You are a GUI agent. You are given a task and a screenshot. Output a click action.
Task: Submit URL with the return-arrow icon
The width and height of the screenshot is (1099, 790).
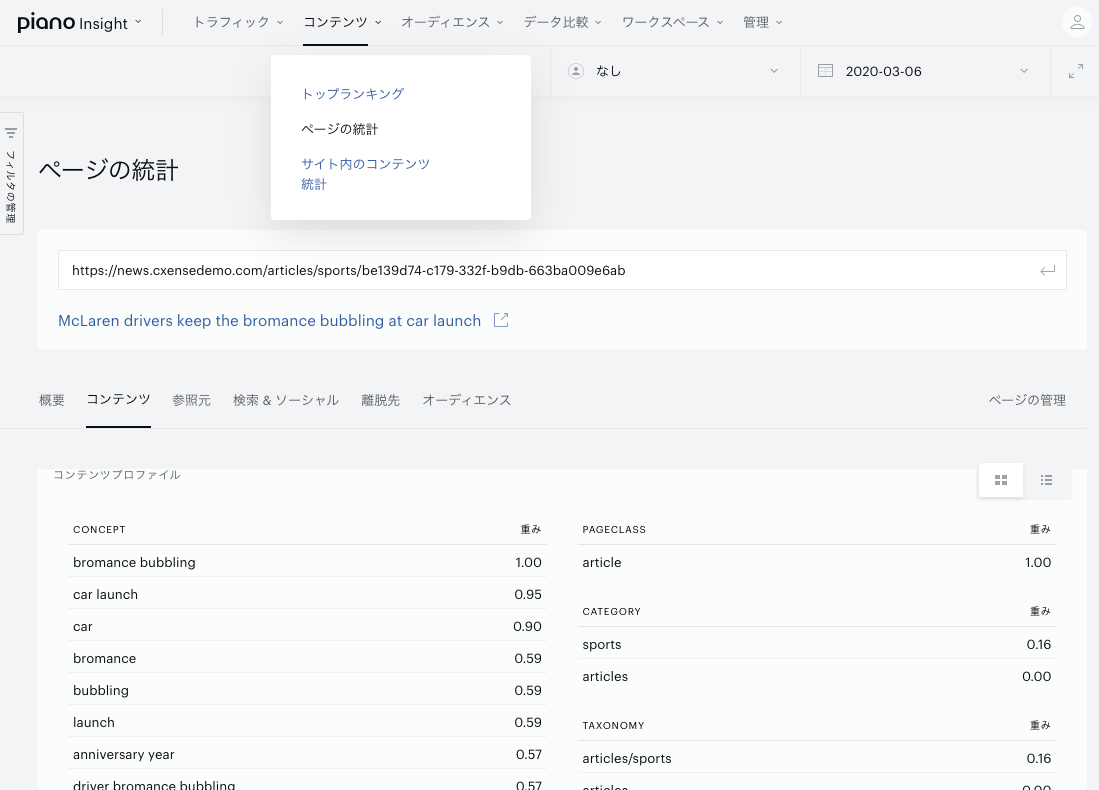pyautogui.click(x=1047, y=271)
